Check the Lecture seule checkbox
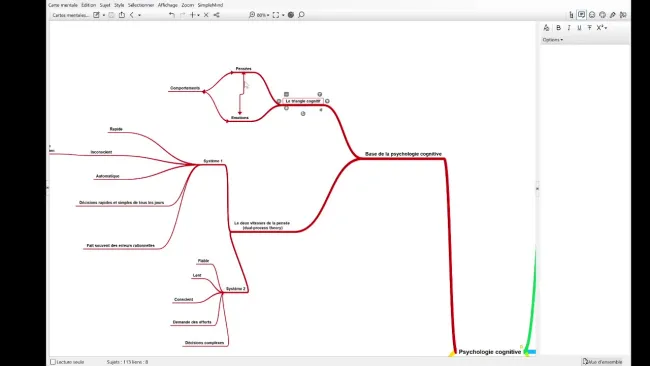Image resolution: width=650 pixels, height=366 pixels. point(53,362)
